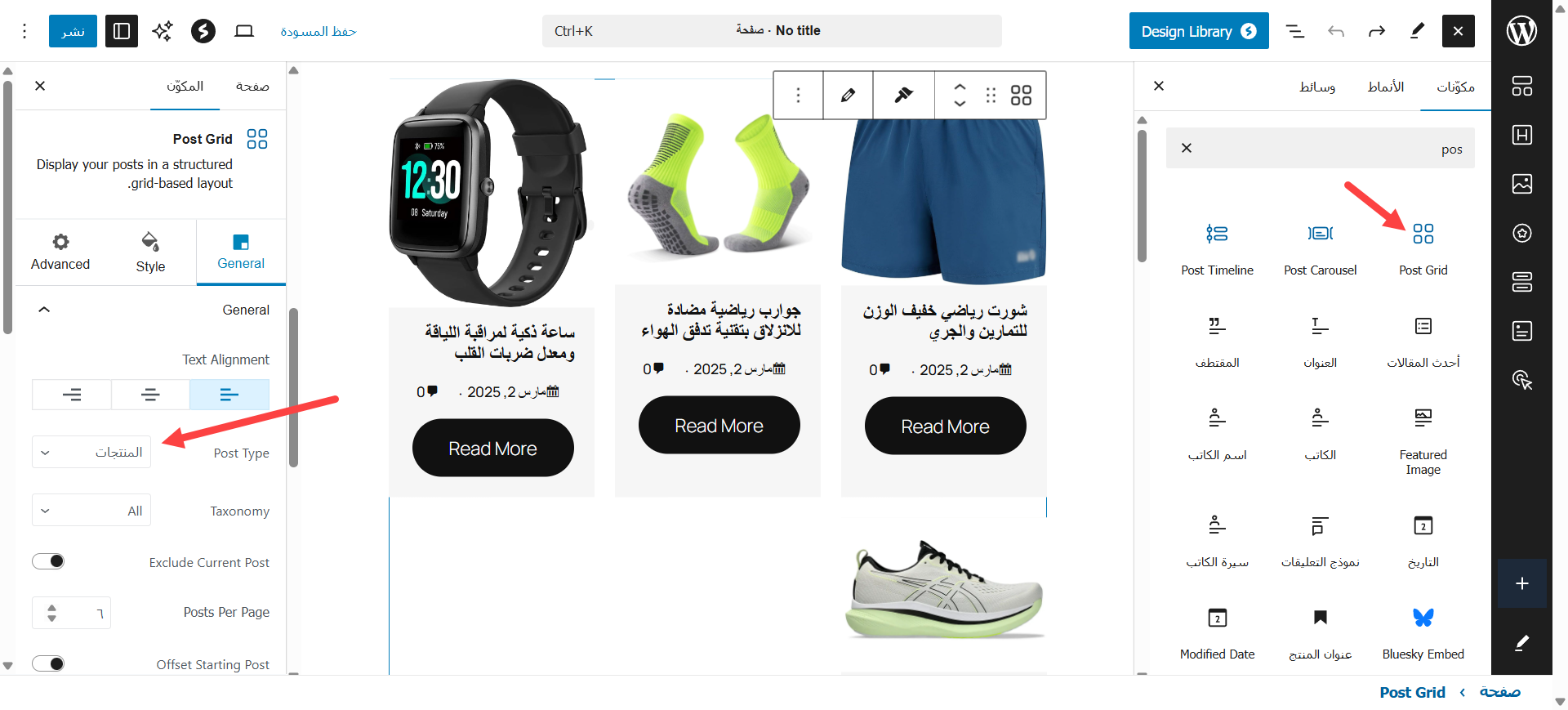Click the undo arrow in top bar

pyautogui.click(x=1336, y=31)
